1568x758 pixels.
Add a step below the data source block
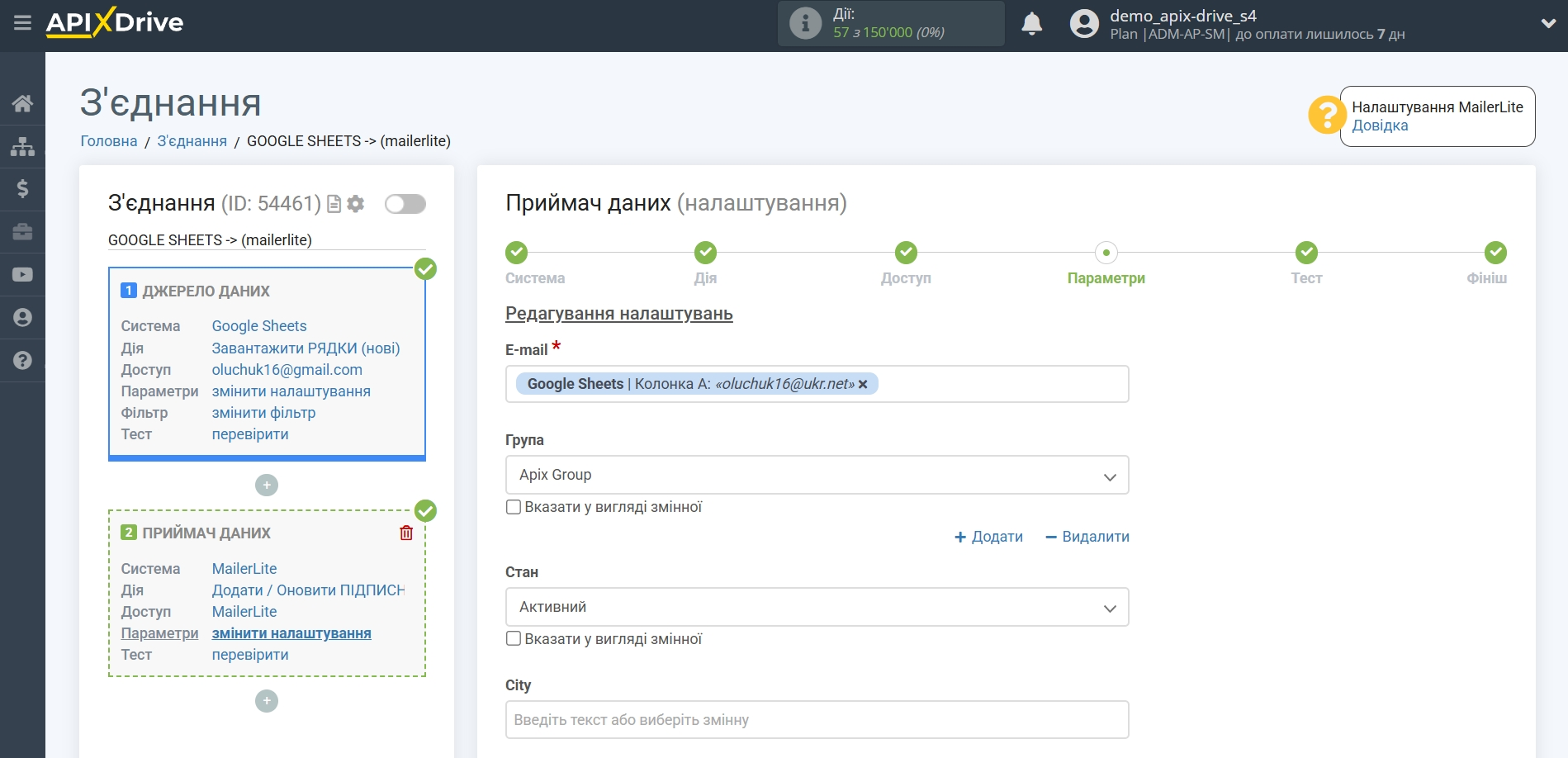[x=267, y=485]
